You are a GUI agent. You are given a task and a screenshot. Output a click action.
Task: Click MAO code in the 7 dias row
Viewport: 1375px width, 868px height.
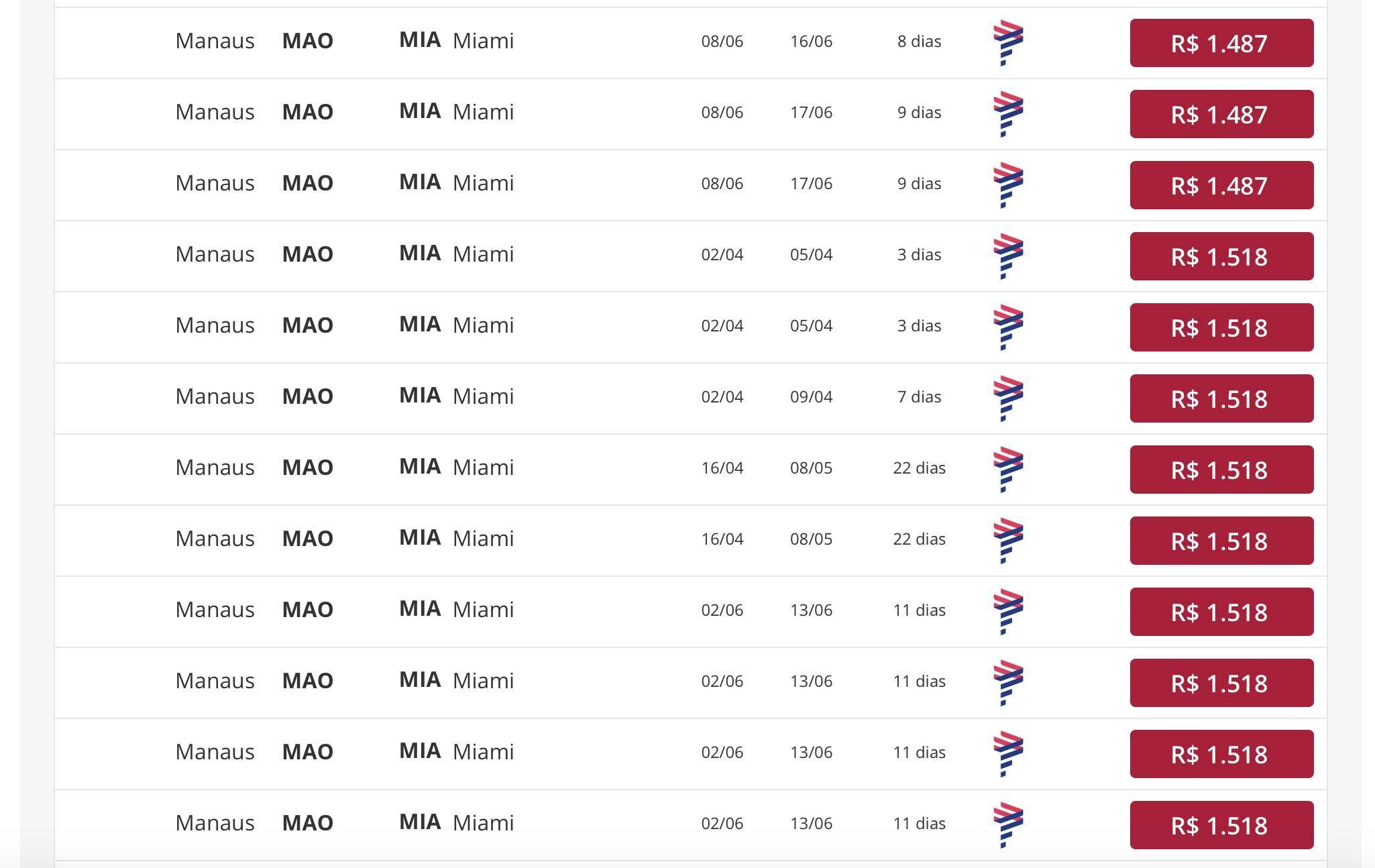(308, 396)
